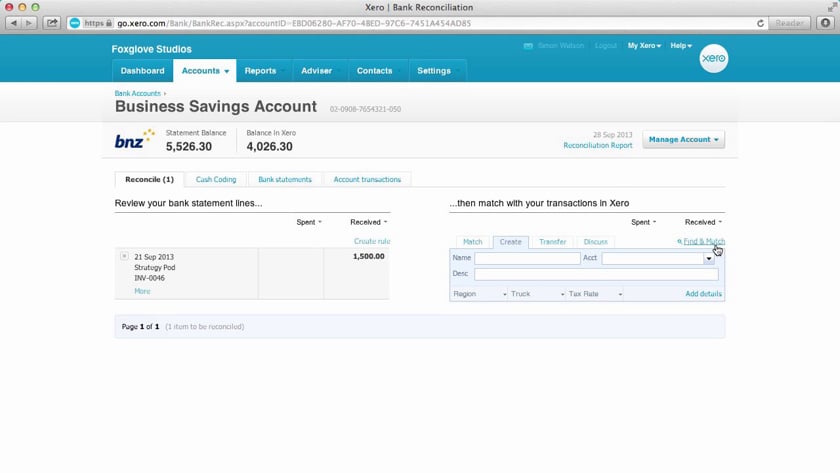Viewport: 840px width, 473px height.
Task: Open the Safari share button
Action: [52, 23]
